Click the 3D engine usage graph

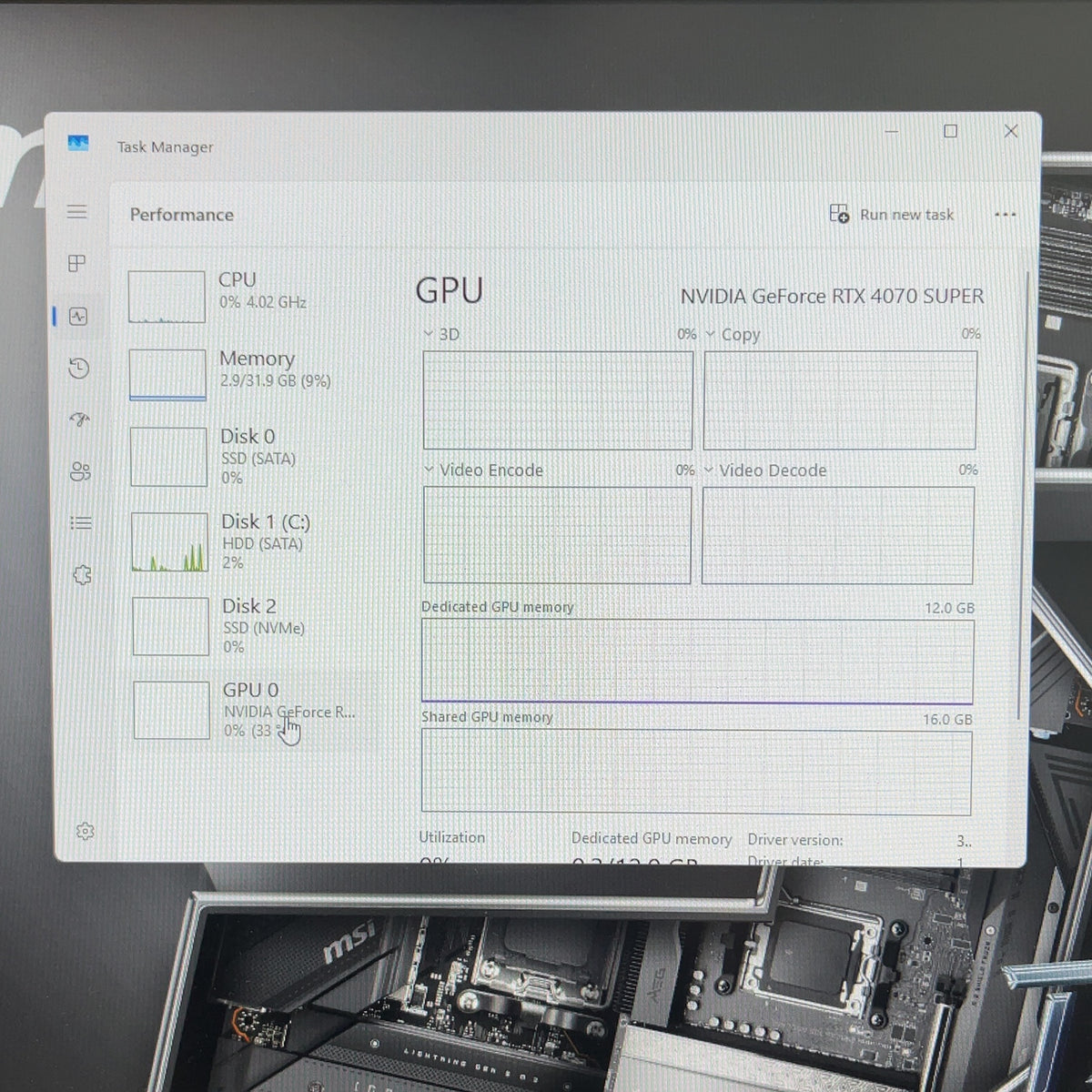558,400
